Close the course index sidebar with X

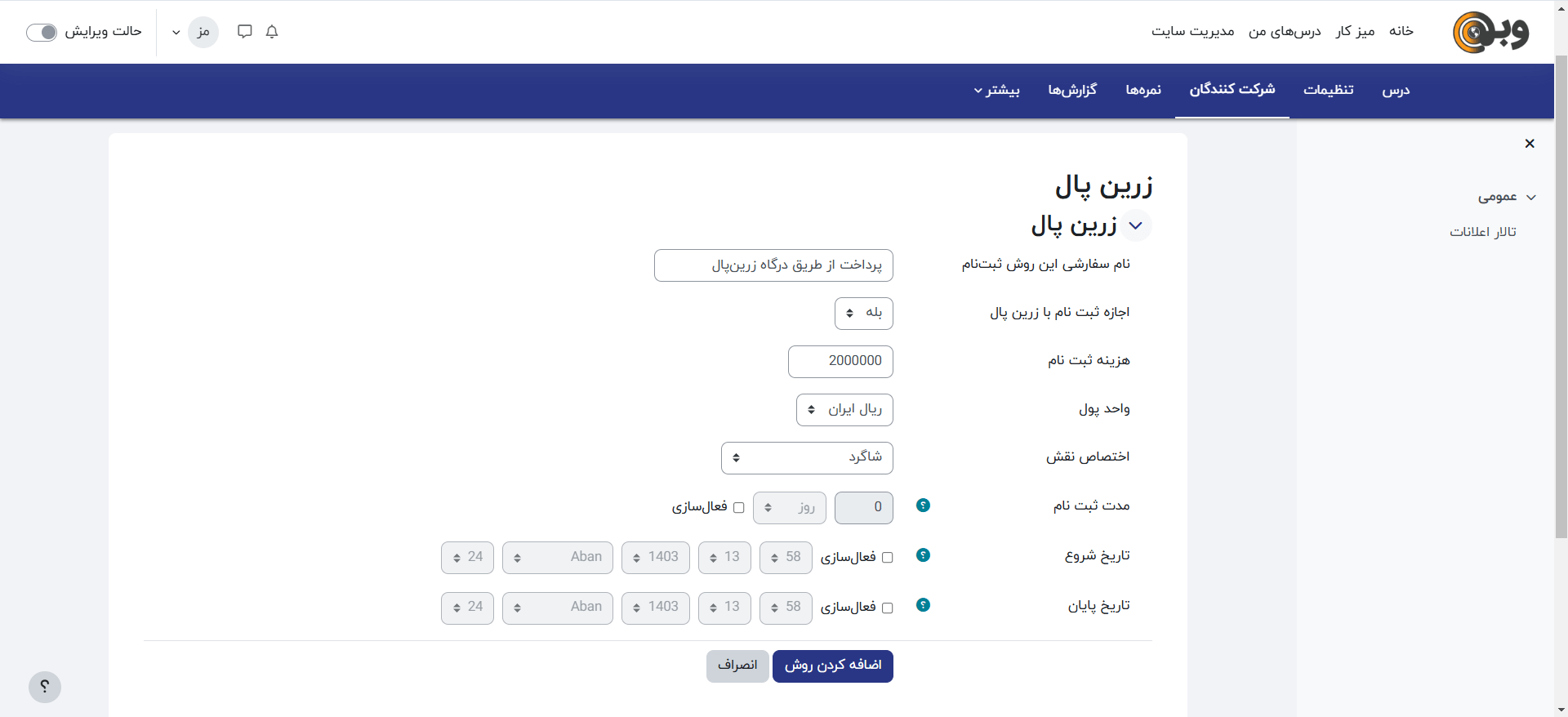click(1530, 144)
